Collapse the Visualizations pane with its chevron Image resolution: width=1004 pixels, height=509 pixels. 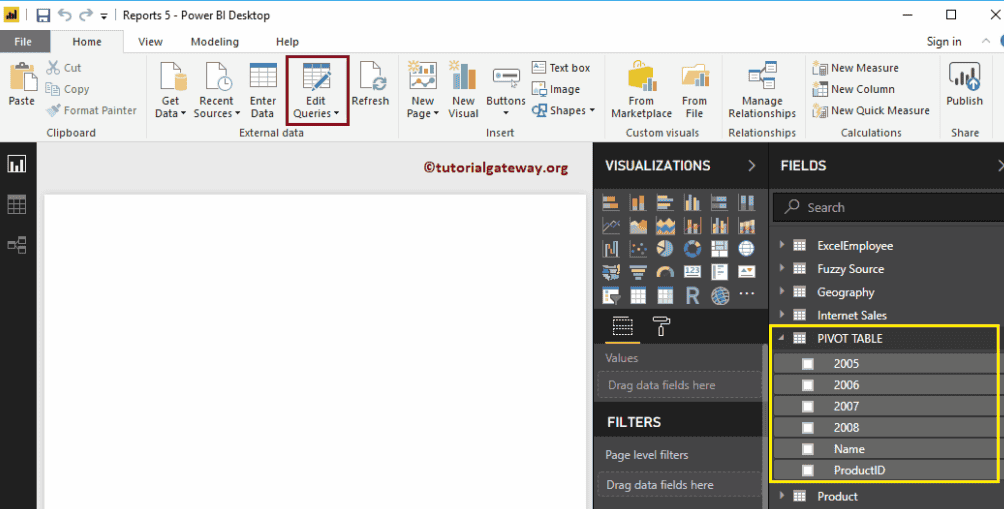pos(752,166)
